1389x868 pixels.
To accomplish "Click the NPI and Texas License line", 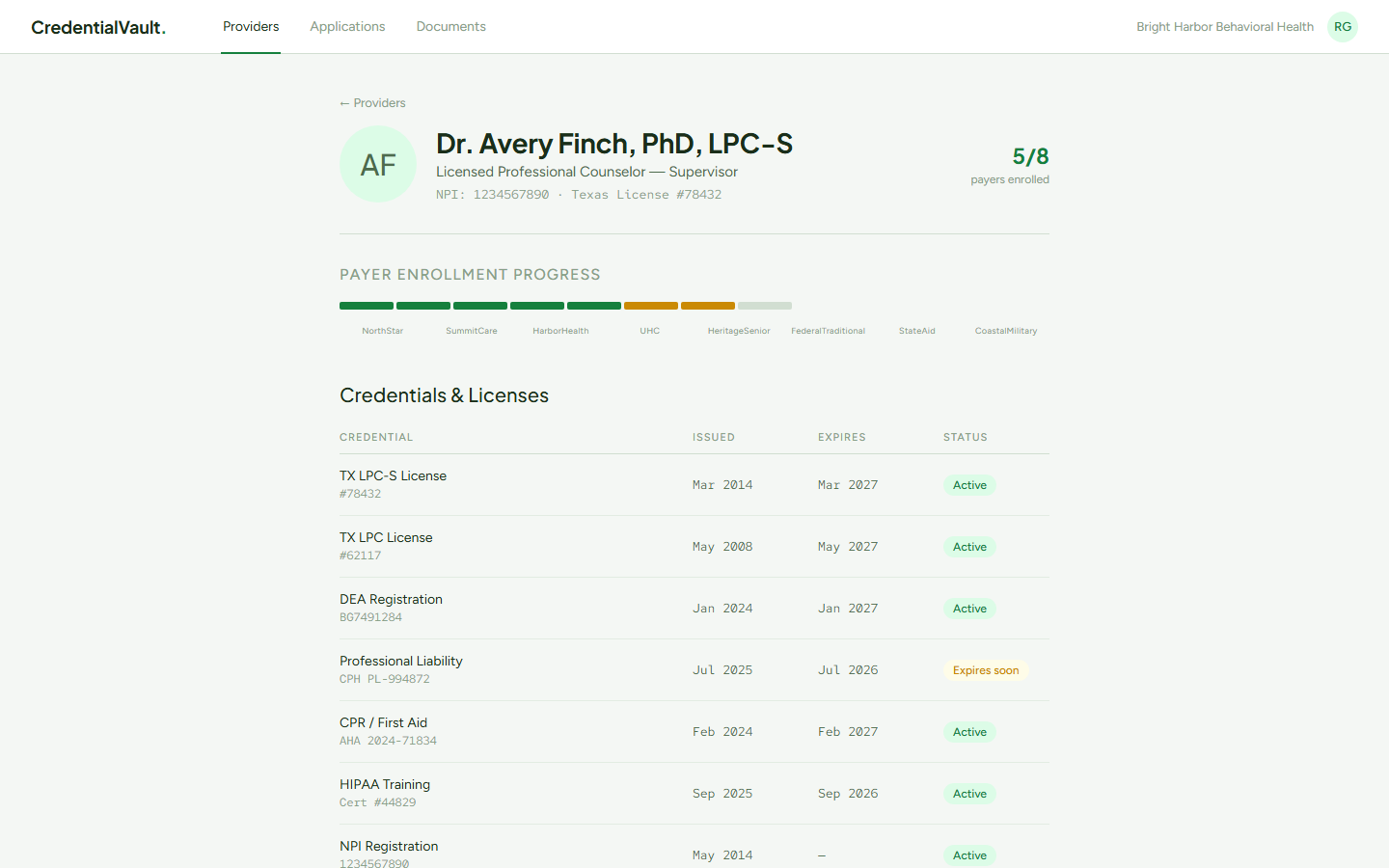I will [x=579, y=195].
